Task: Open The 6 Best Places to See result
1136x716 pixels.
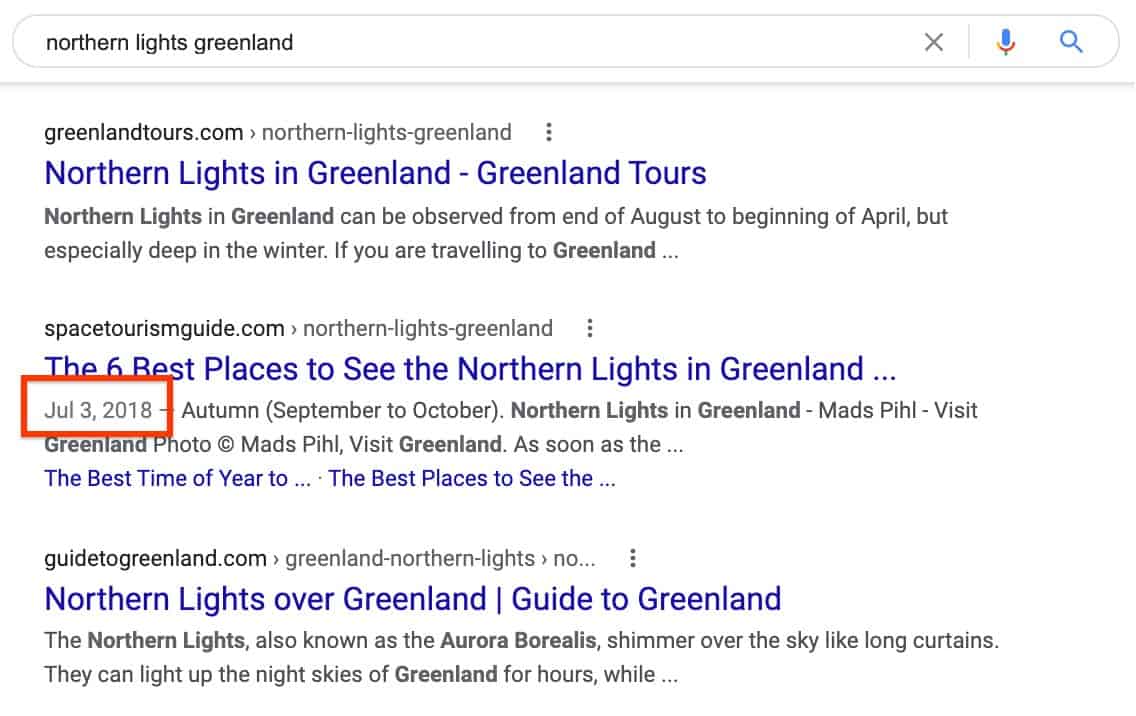Action: (470, 369)
